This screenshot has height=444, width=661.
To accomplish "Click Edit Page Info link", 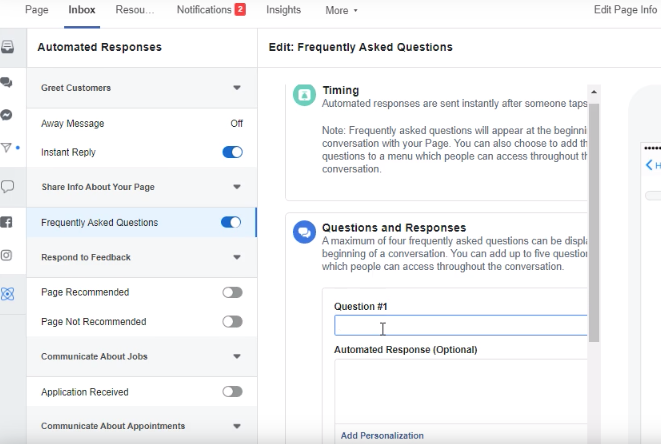I will point(626,10).
